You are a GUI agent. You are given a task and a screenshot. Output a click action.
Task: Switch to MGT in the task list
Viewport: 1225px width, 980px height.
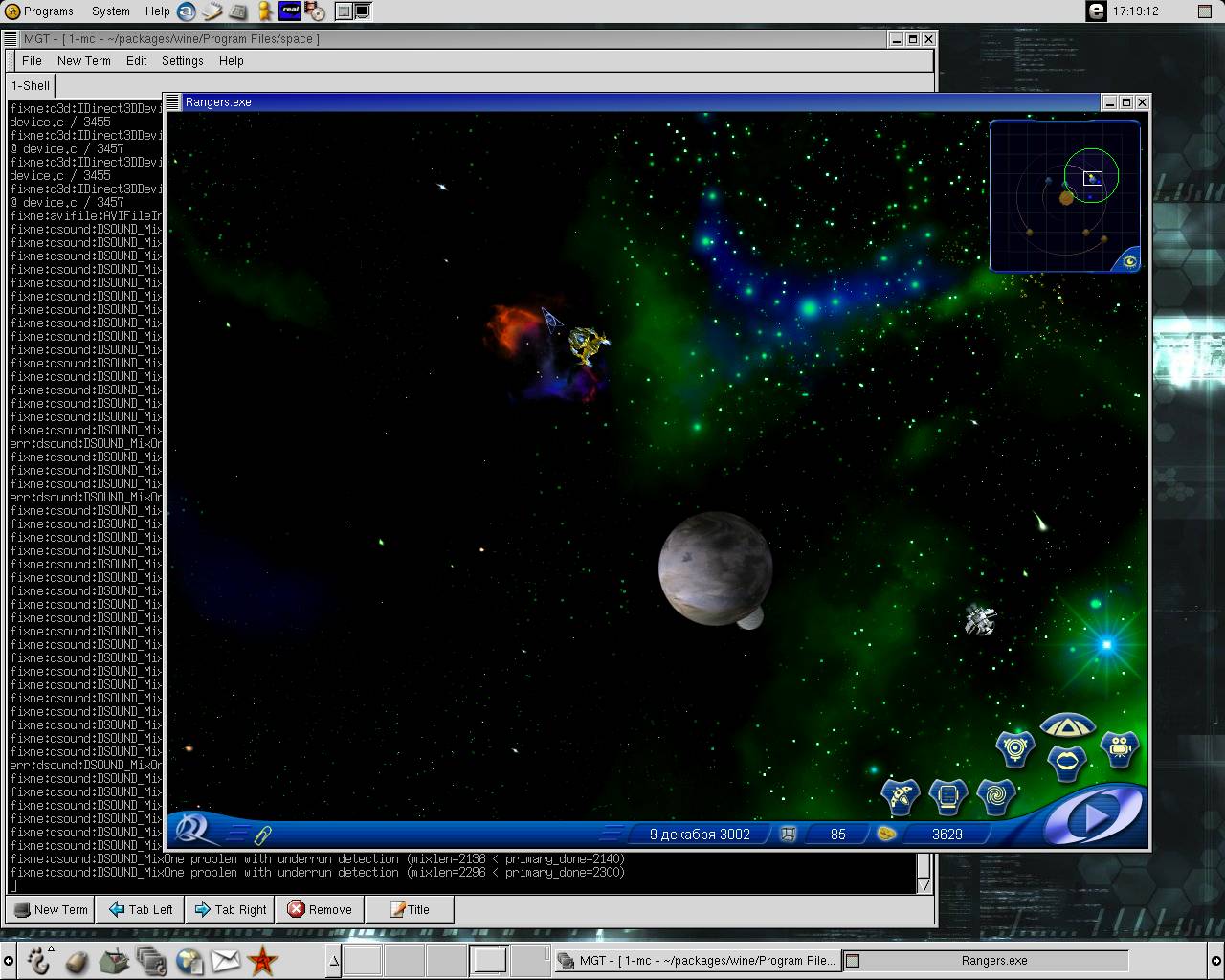coord(697,960)
